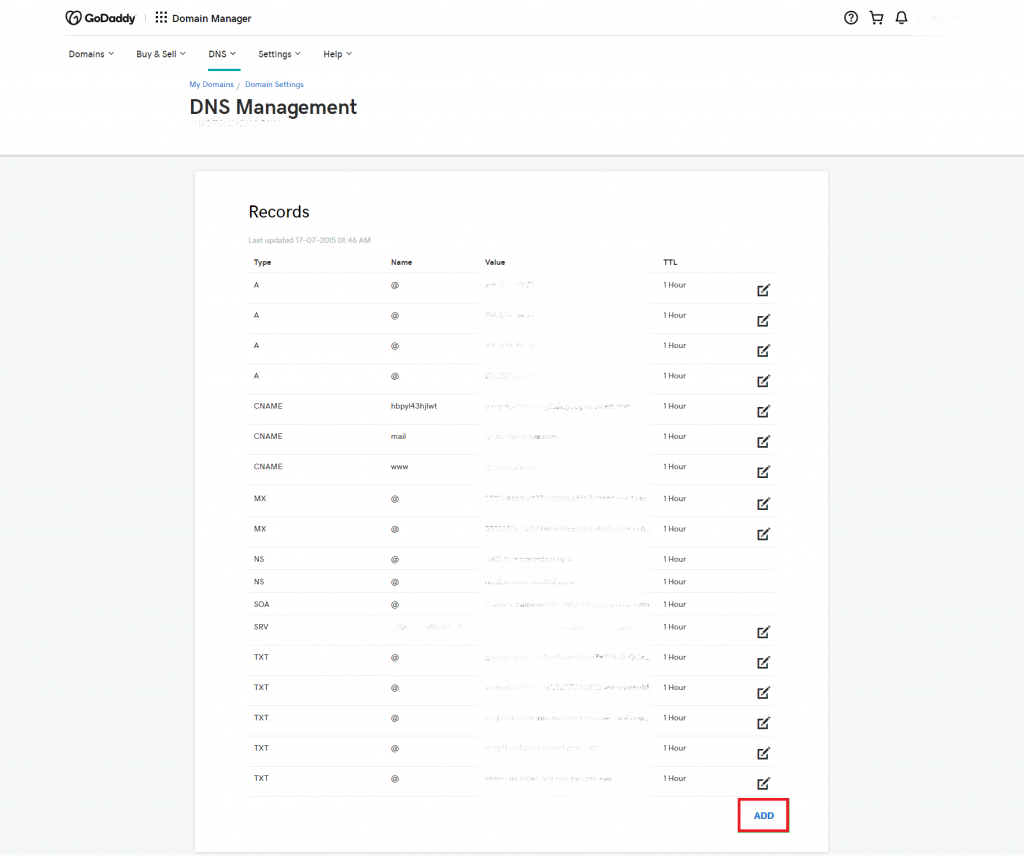Open the Domains menu
The height and width of the screenshot is (858, 1024).
click(91, 54)
